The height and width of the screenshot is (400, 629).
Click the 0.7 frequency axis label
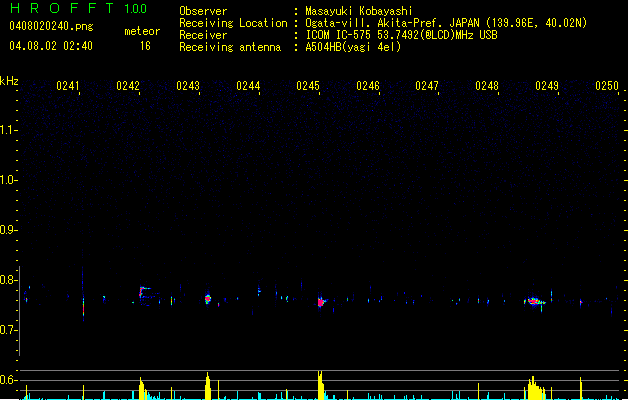[7, 330]
